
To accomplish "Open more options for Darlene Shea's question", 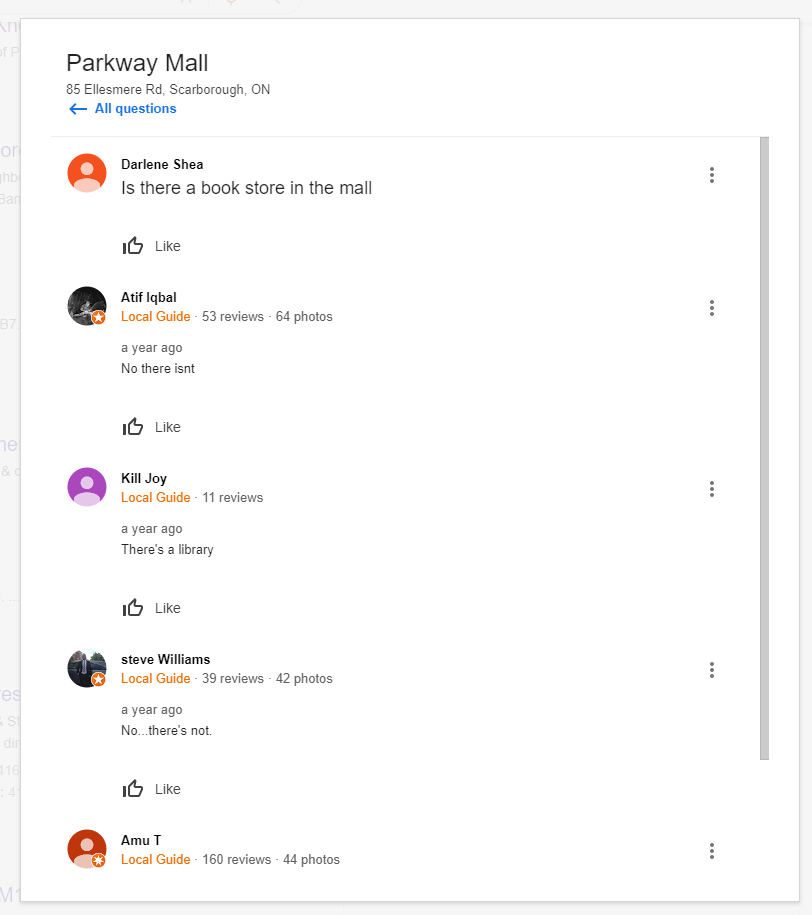I will pyautogui.click(x=711, y=175).
